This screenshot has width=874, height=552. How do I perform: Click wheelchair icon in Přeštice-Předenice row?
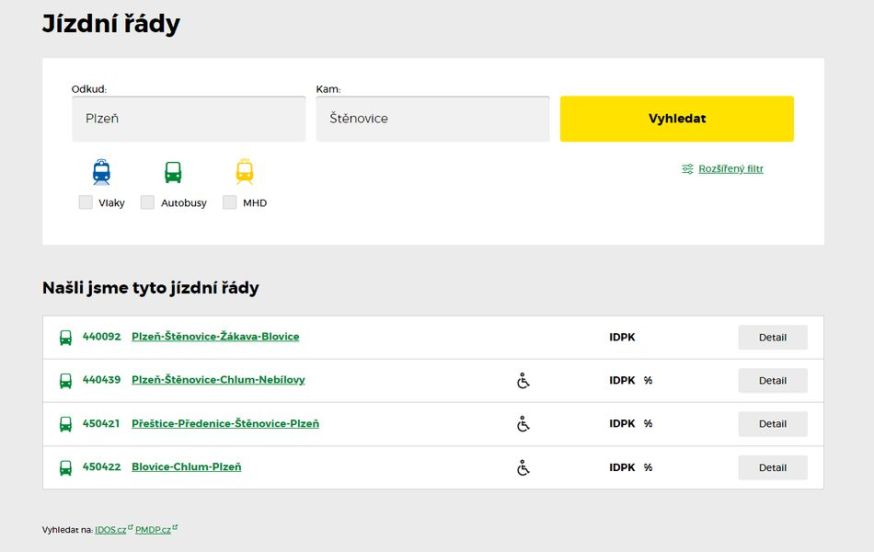(523, 424)
